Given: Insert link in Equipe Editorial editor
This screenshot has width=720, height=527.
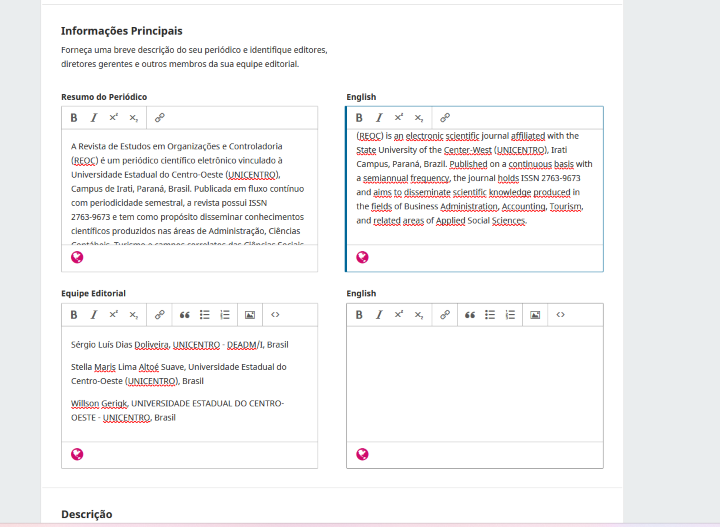Looking at the screenshot, I should 159,315.
